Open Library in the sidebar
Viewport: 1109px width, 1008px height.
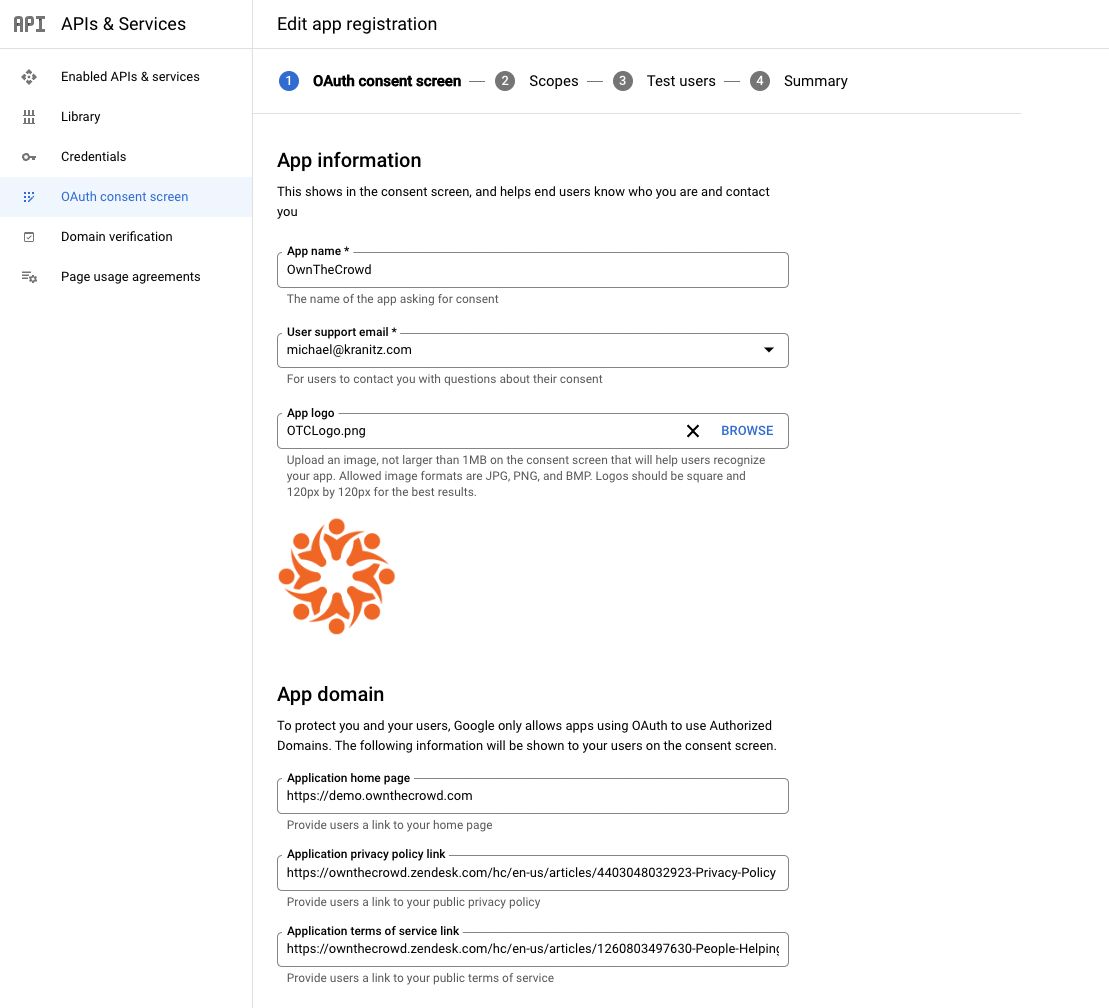[x=81, y=117]
